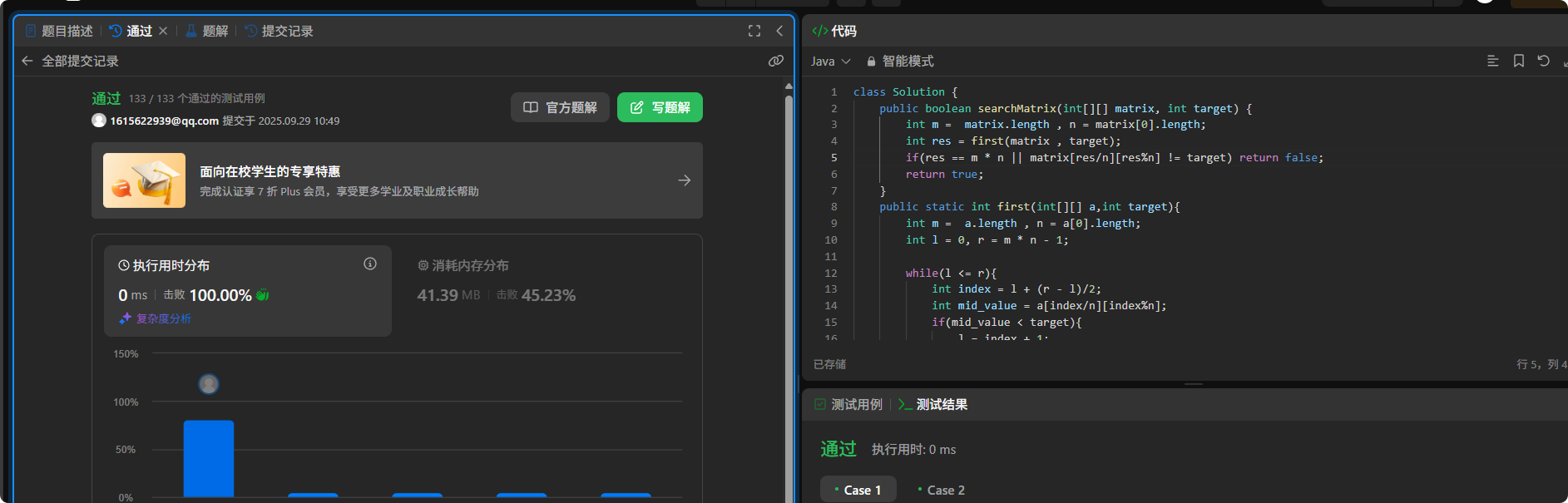Screen dimensions: 1568x503
Task: Click the format code icon
Action: pyautogui.click(x=1493, y=61)
